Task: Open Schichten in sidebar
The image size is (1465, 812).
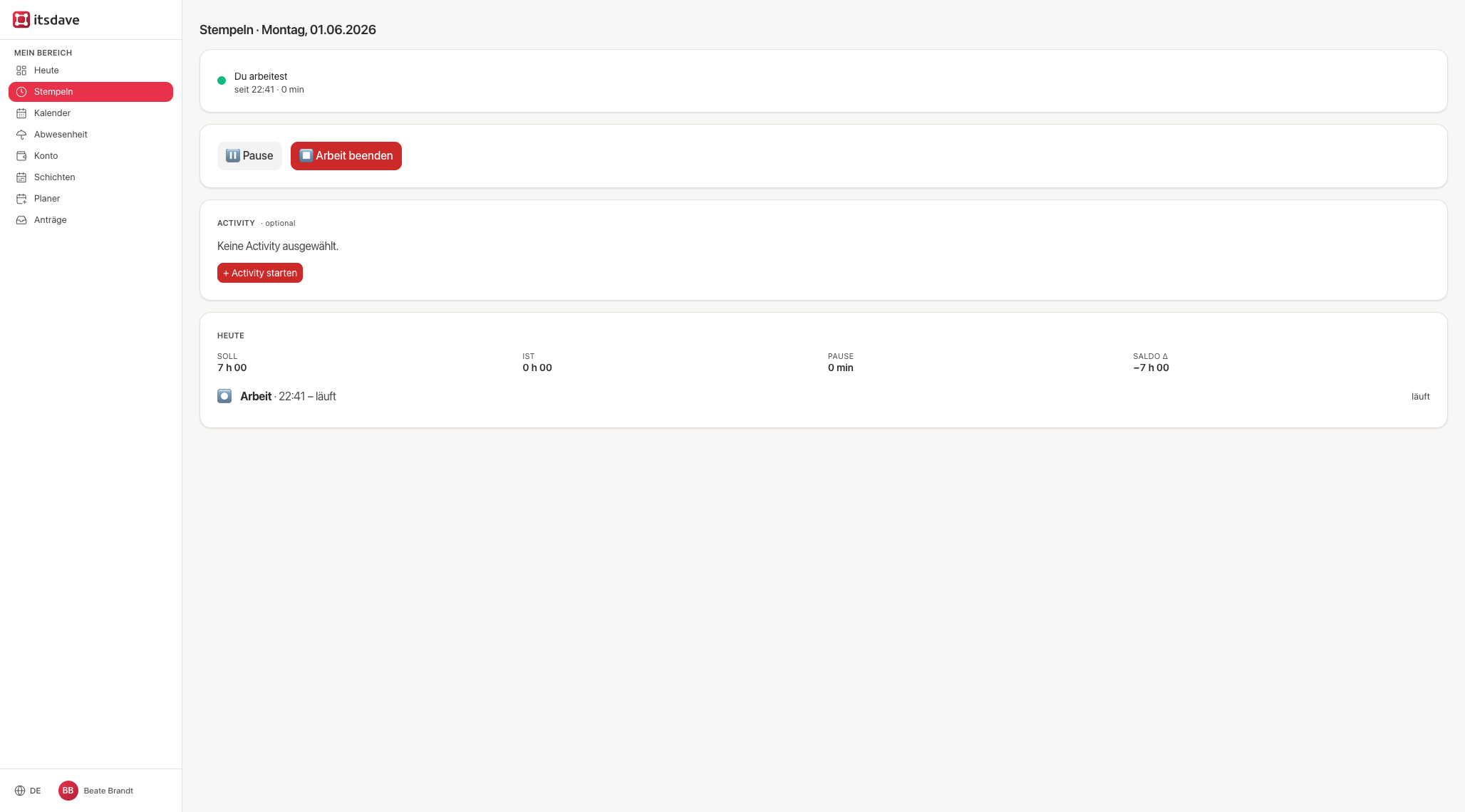Action: (x=90, y=177)
